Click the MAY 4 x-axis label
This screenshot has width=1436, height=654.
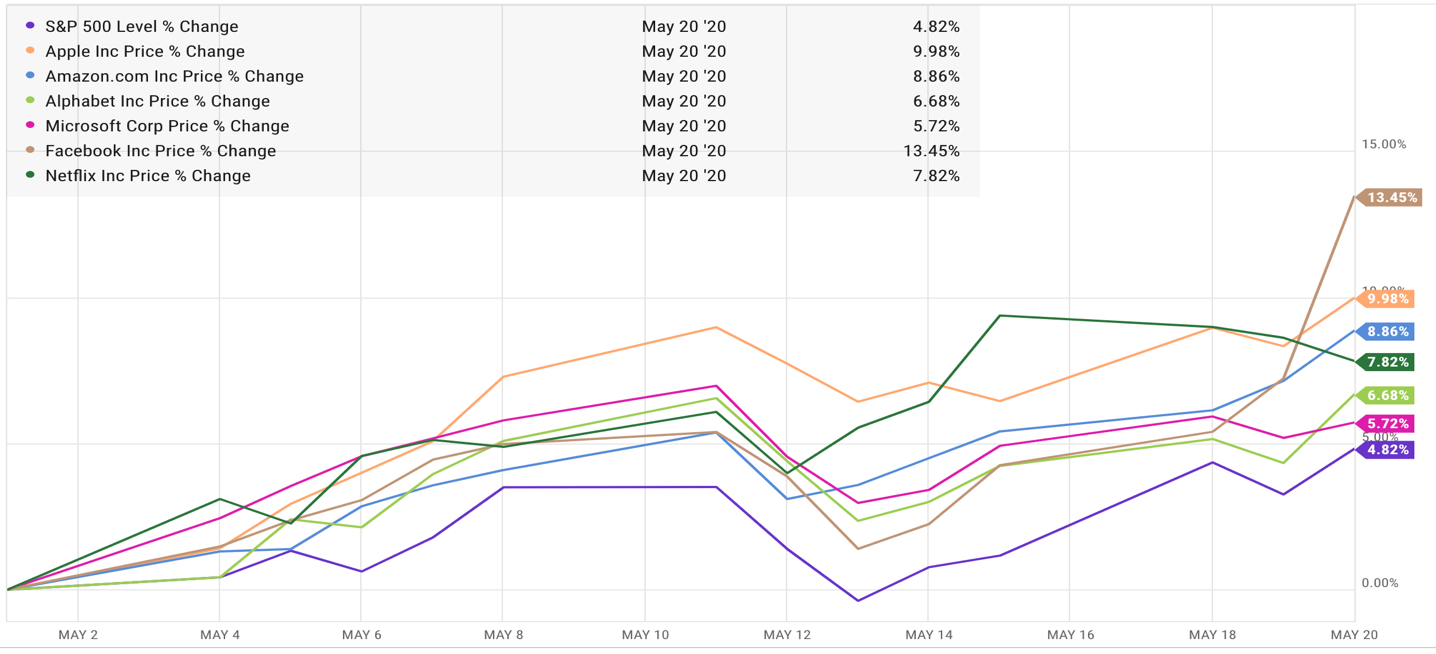click(x=220, y=635)
